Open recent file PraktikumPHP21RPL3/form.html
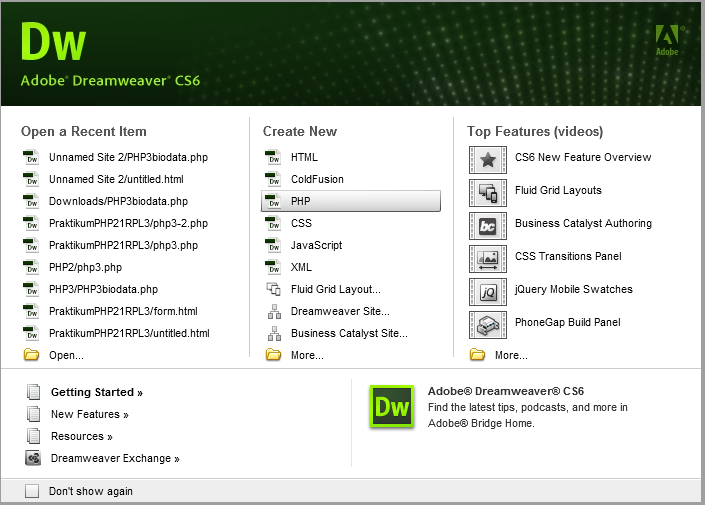Image resolution: width=705 pixels, height=505 pixels. pyautogui.click(x=123, y=311)
